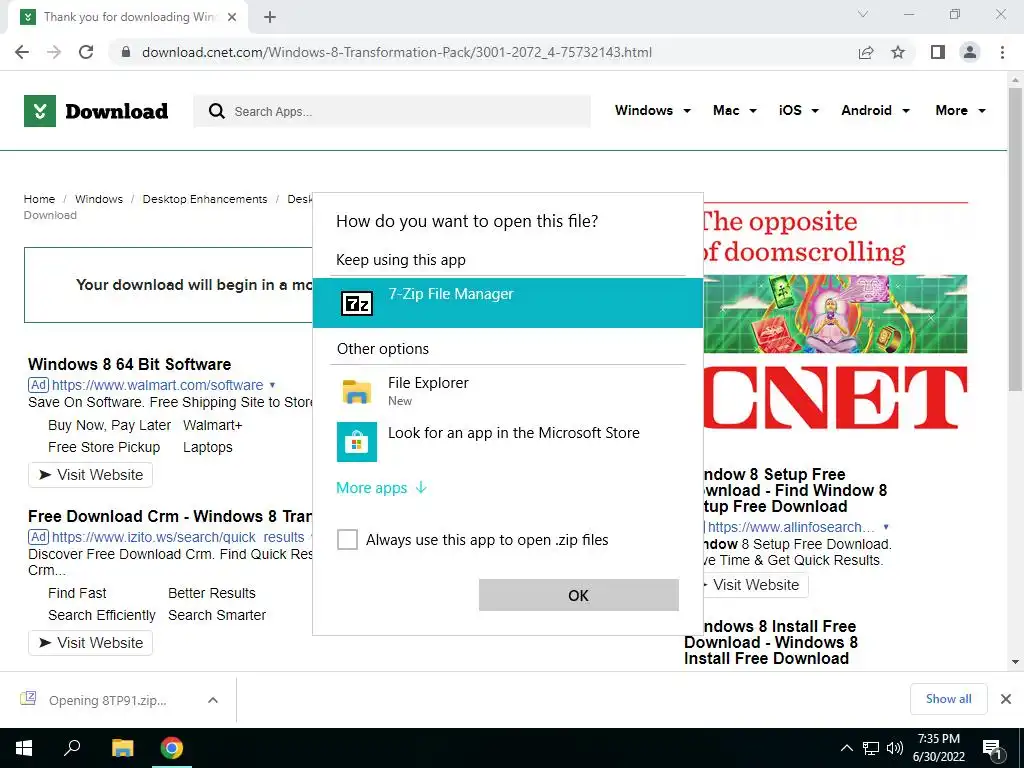Click the browser forward arrow
1024x768 pixels.
click(54, 52)
